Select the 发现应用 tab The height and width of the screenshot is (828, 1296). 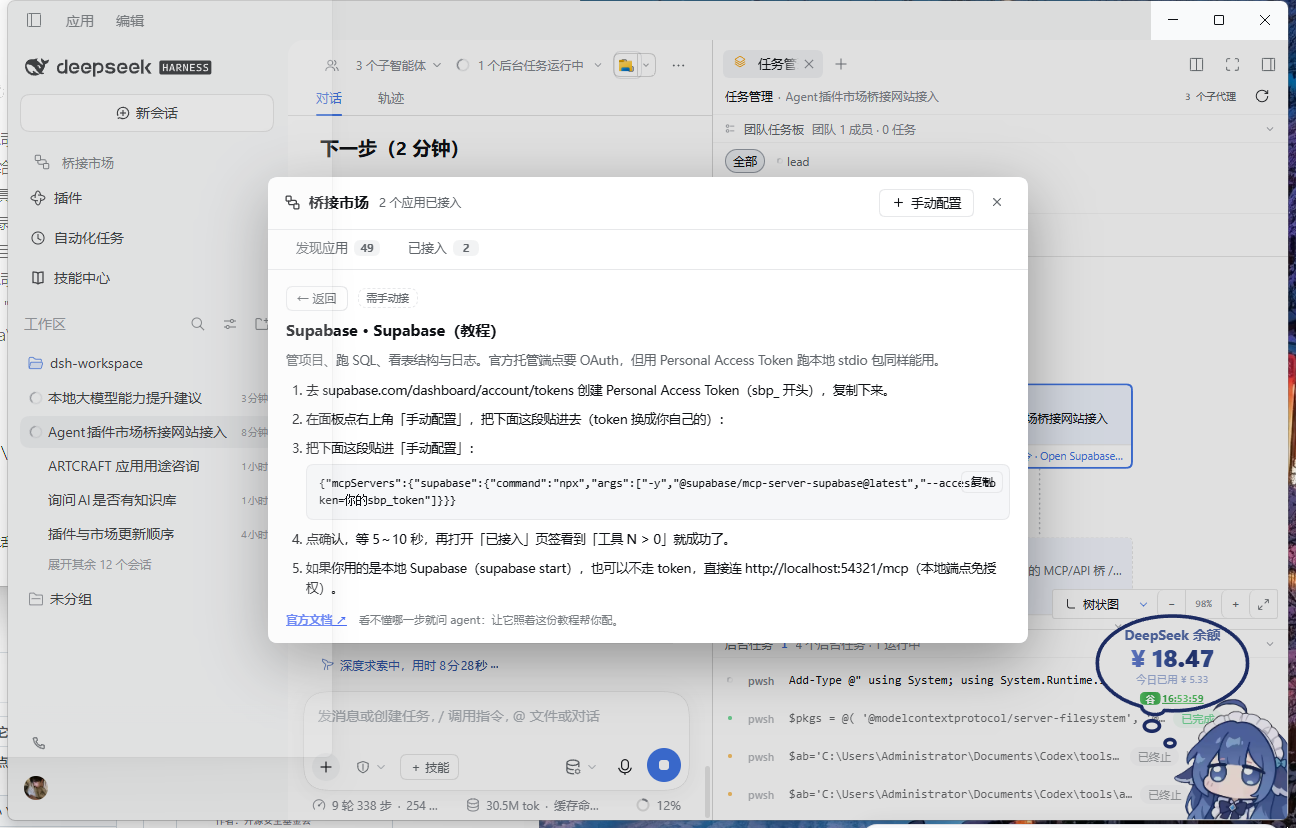point(337,248)
